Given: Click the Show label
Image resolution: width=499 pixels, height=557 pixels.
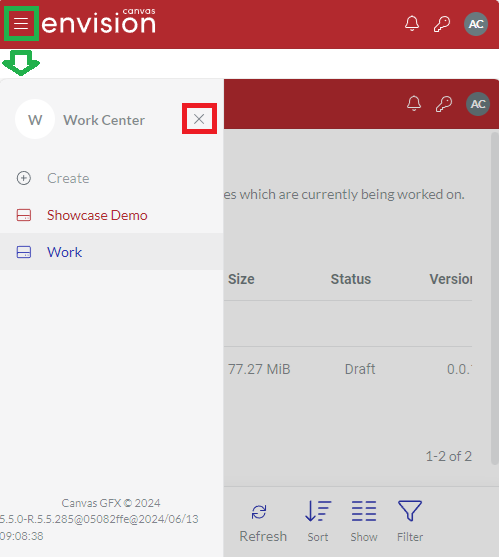Looking at the screenshot, I should tap(364, 537).
